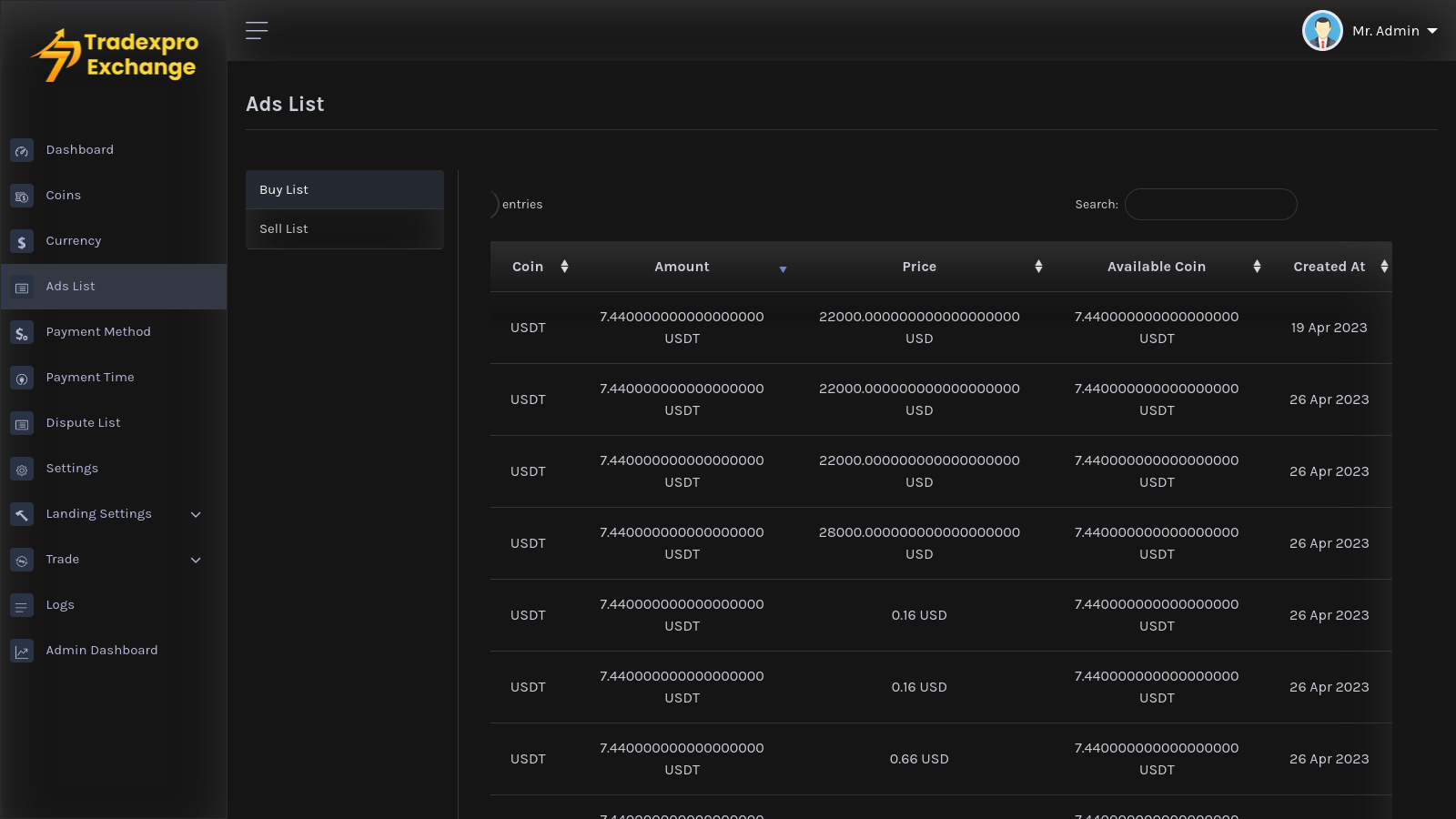
Task: Click the 28000.000000000000000000 USD price cell
Action: [919, 543]
